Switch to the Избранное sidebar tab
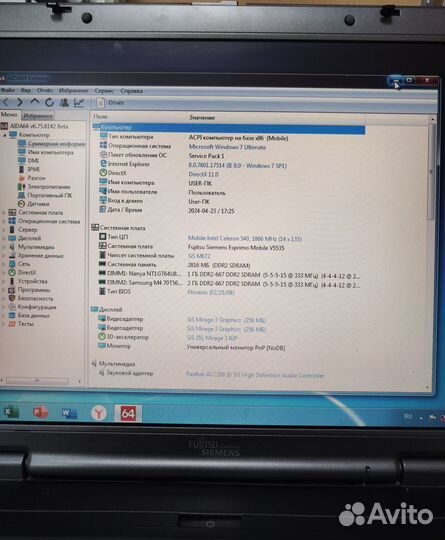The height and width of the screenshot is (540, 445). [38, 116]
